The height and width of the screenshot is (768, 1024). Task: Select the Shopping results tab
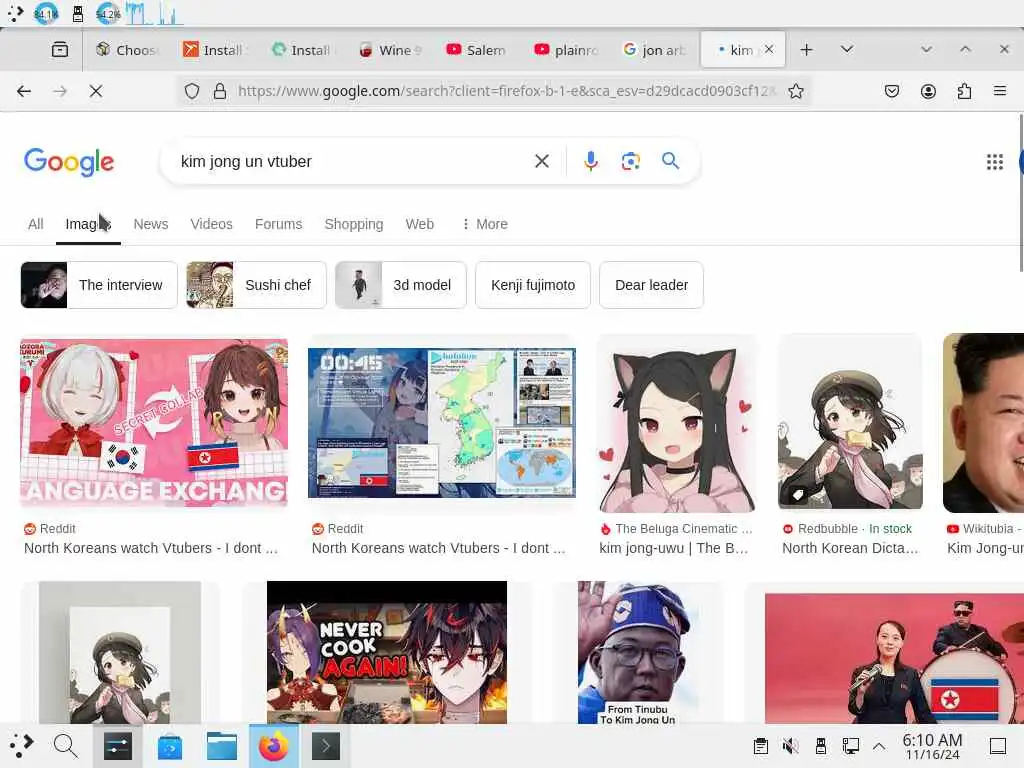[x=354, y=224]
